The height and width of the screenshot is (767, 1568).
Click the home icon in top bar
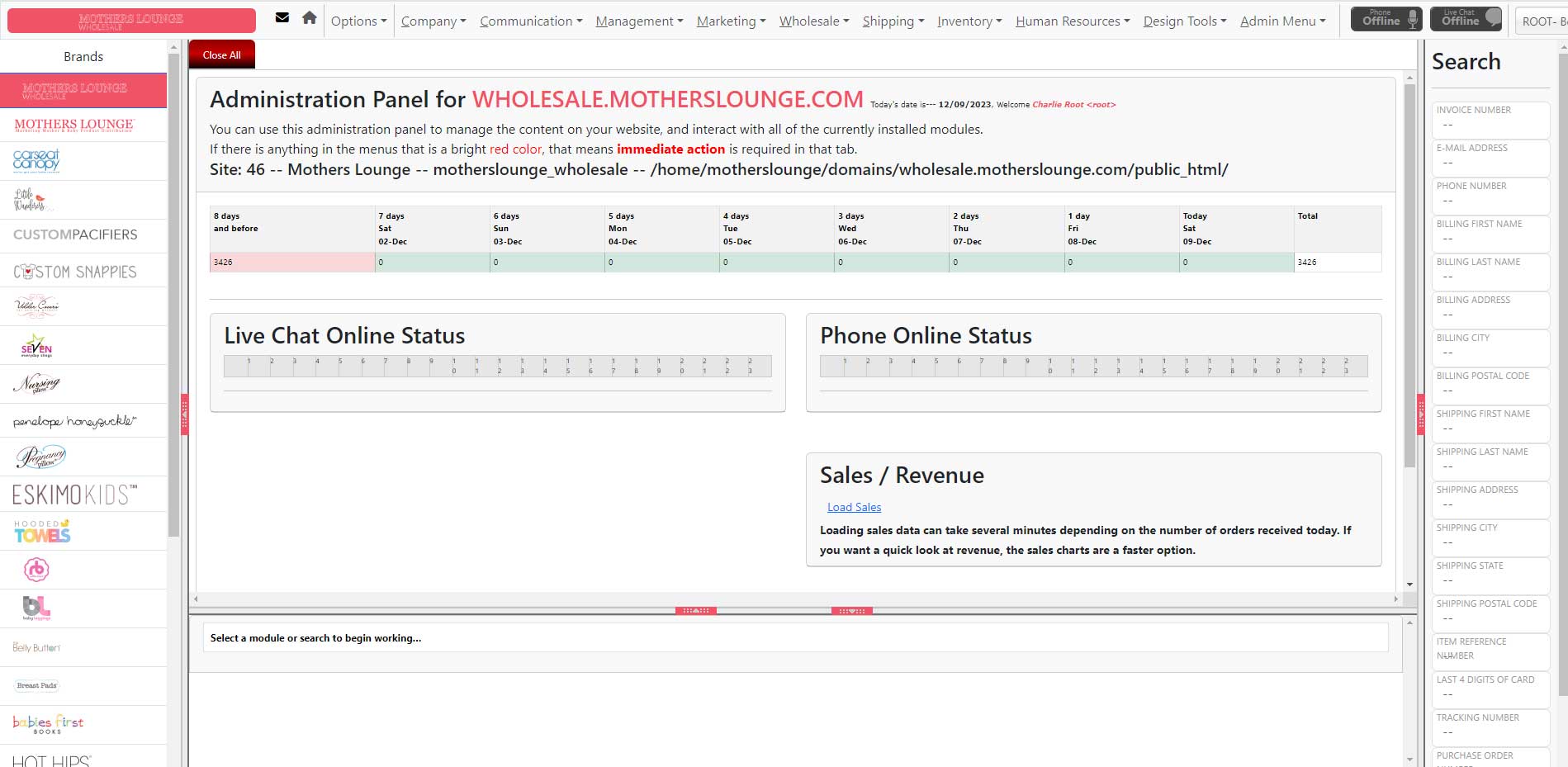point(310,18)
